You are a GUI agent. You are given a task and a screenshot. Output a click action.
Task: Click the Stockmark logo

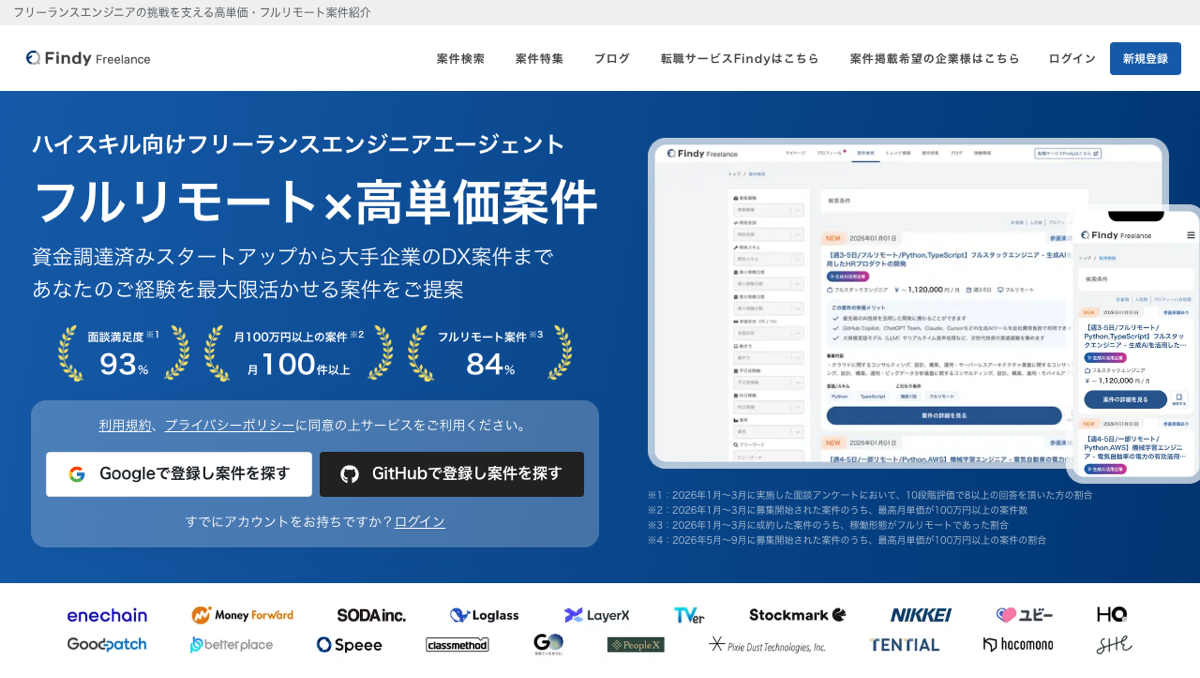[x=798, y=615]
